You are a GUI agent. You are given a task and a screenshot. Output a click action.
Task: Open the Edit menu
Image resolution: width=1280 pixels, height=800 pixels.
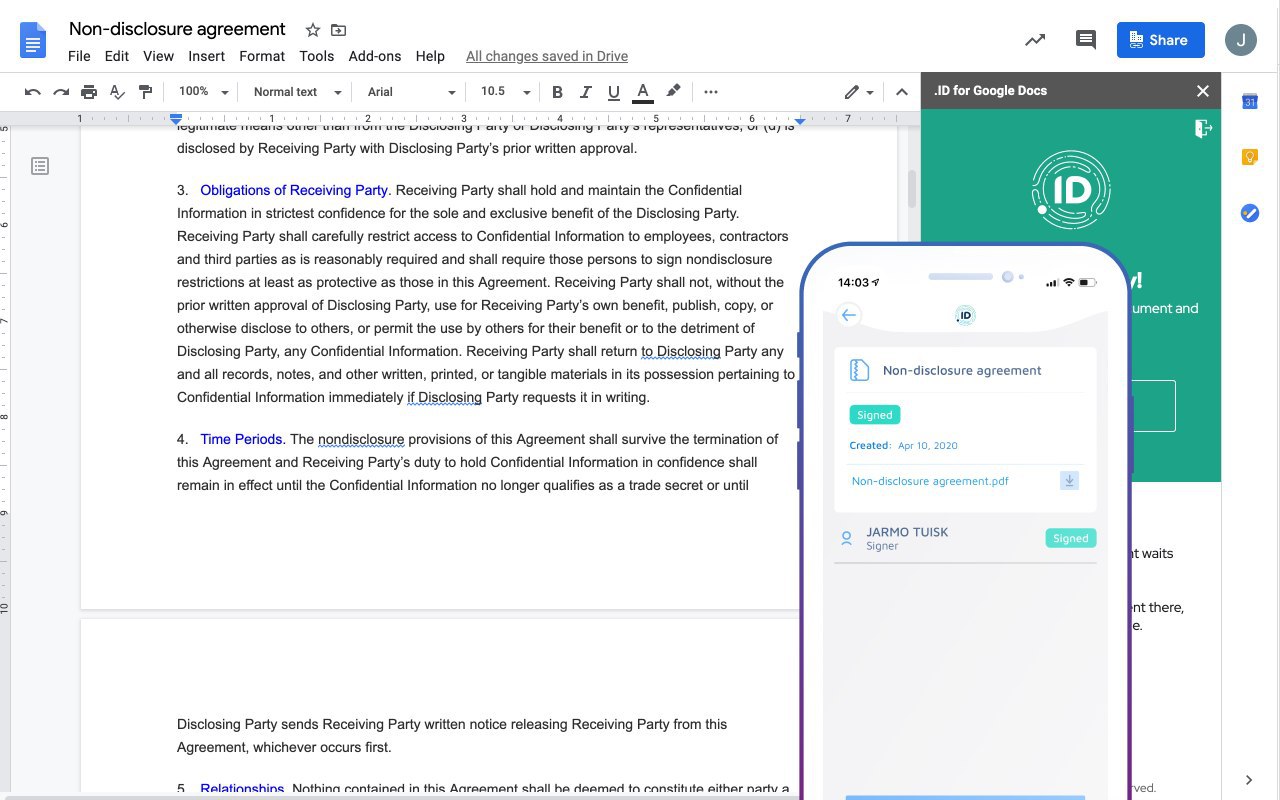click(117, 56)
